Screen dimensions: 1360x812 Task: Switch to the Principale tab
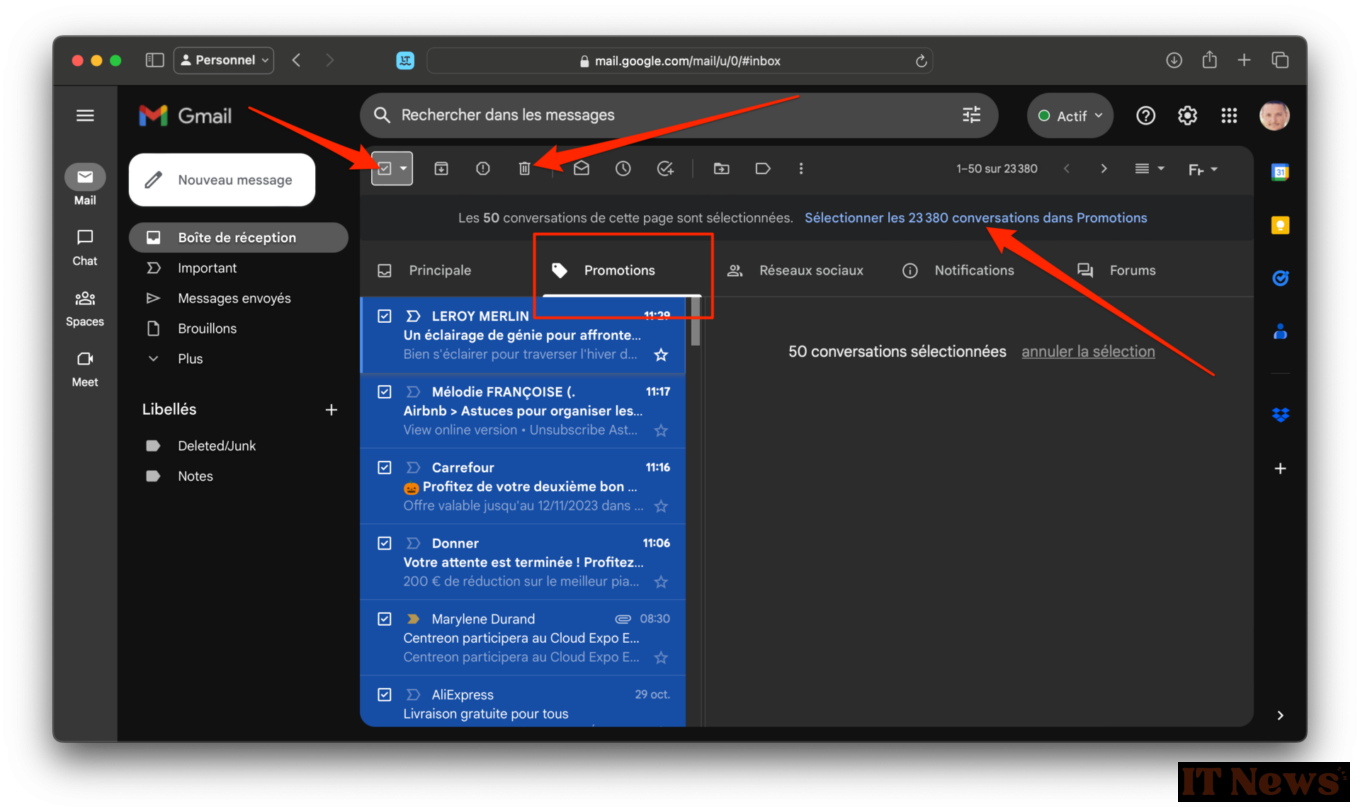coord(439,271)
